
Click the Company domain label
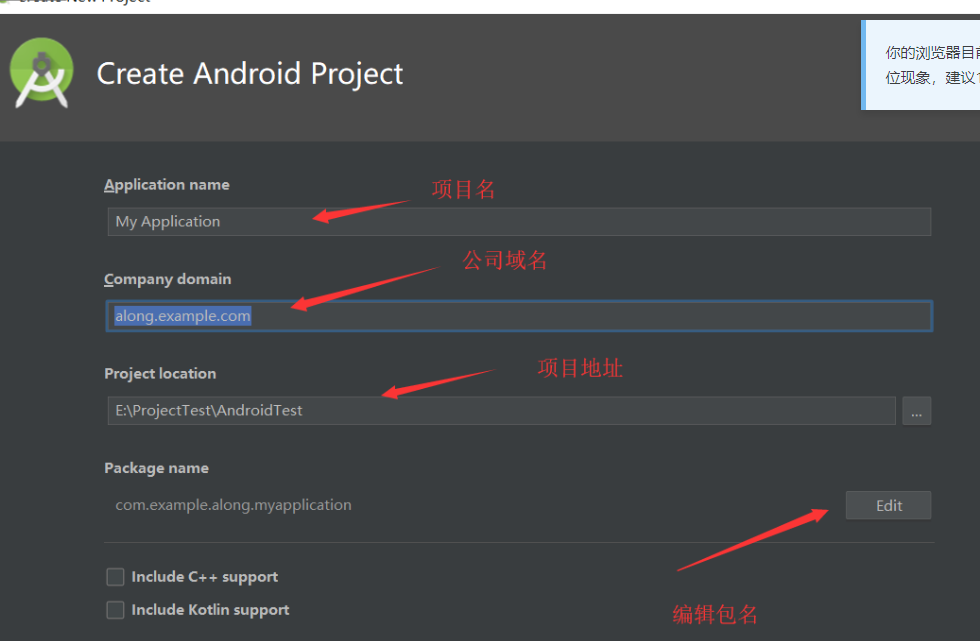coord(168,279)
